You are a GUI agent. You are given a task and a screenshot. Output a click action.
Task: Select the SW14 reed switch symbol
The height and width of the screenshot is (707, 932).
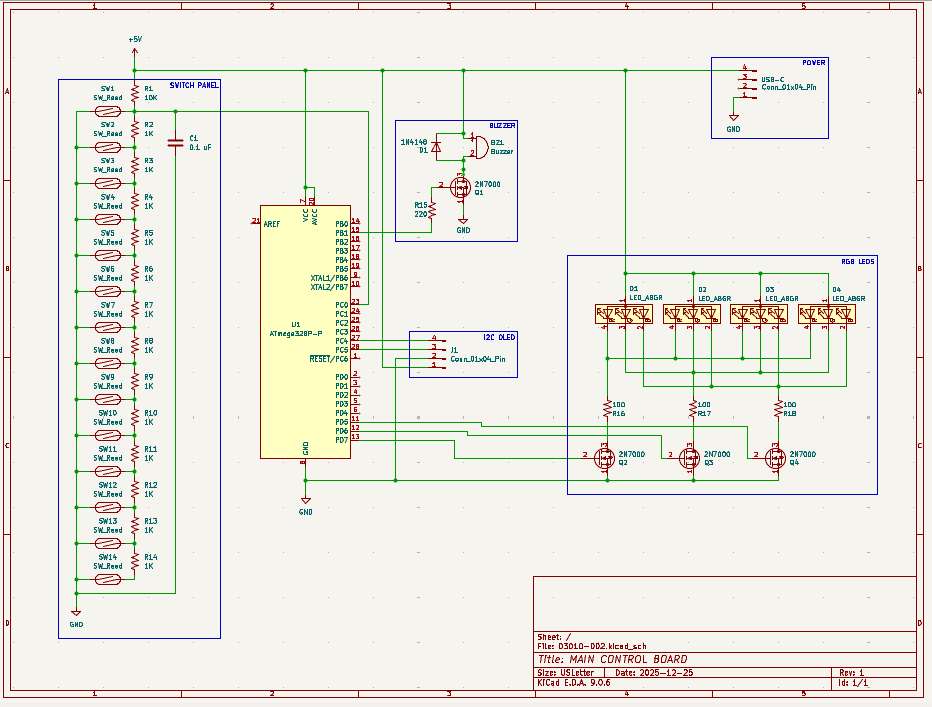(107, 579)
